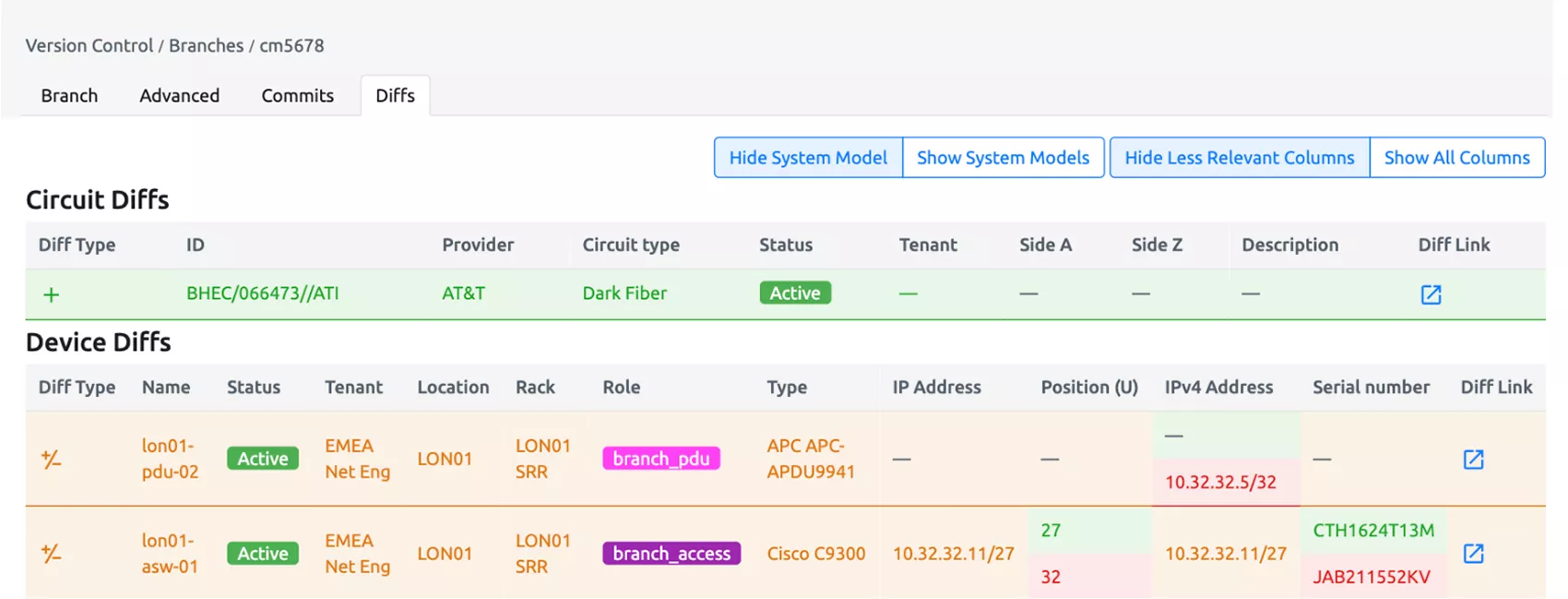Click the purple branch_access role badge
The height and width of the screenshot is (599, 1568).
pos(671,554)
